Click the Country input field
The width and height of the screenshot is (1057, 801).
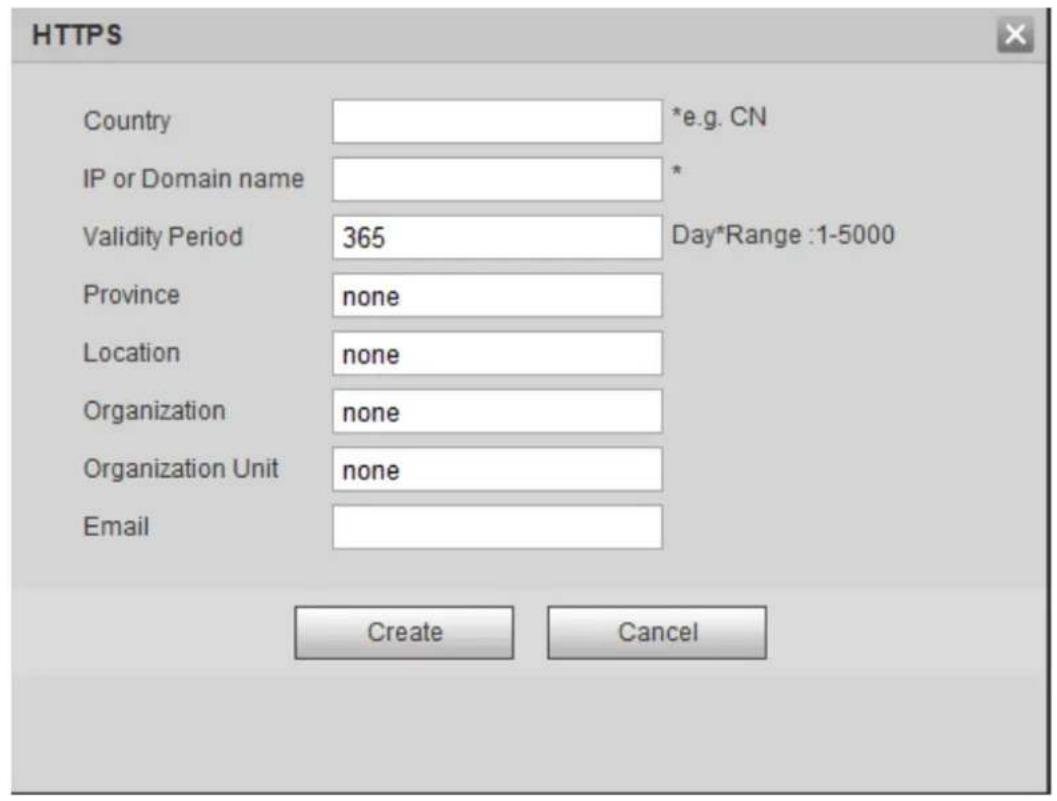click(497, 121)
